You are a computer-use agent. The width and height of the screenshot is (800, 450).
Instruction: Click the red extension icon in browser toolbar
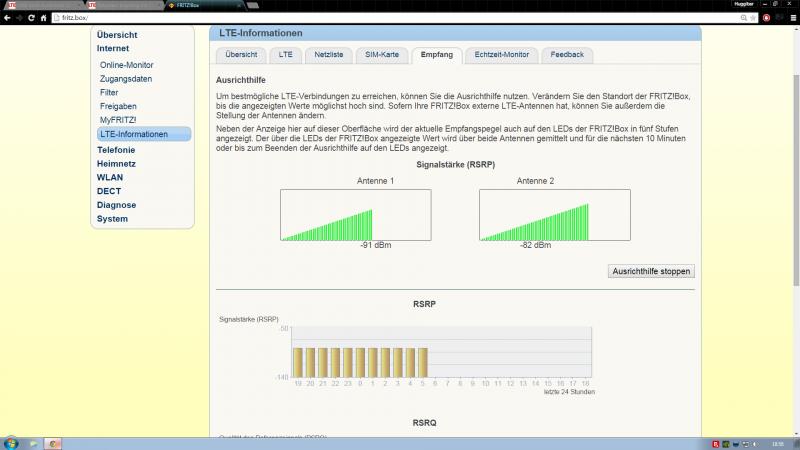pyautogui.click(x=766, y=18)
